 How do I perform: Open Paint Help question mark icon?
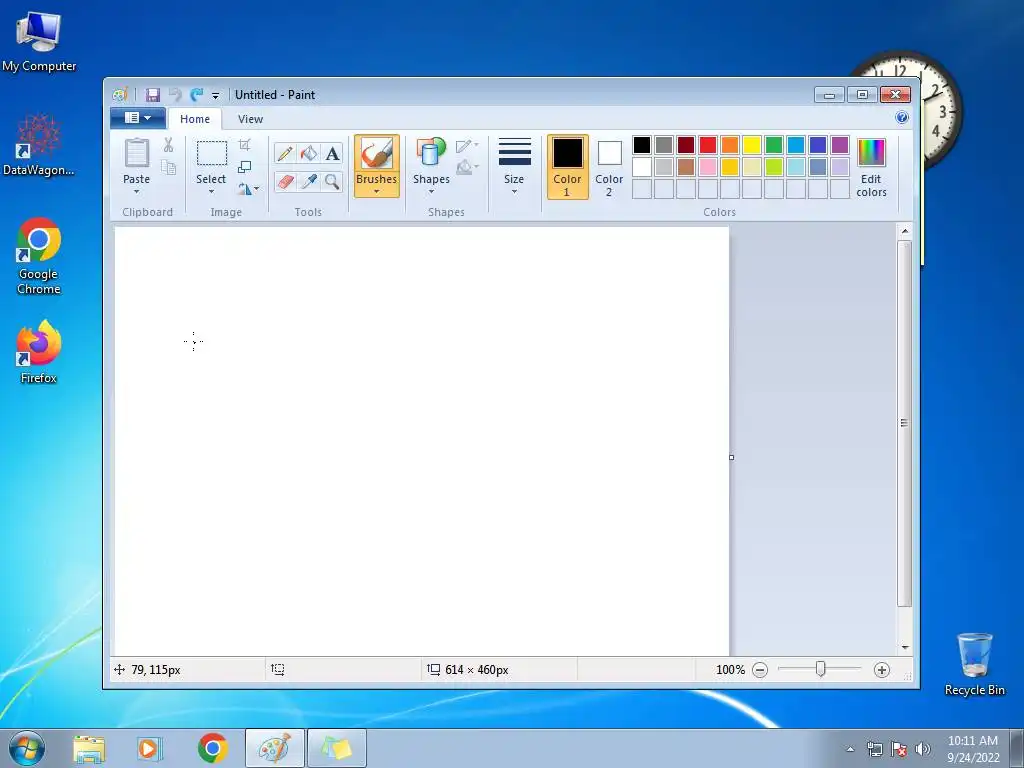(902, 118)
